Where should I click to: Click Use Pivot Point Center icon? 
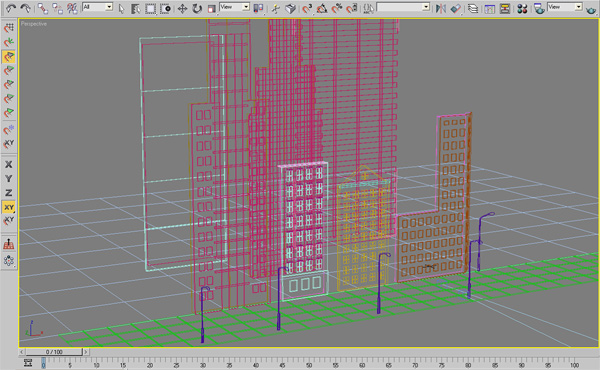[259, 8]
